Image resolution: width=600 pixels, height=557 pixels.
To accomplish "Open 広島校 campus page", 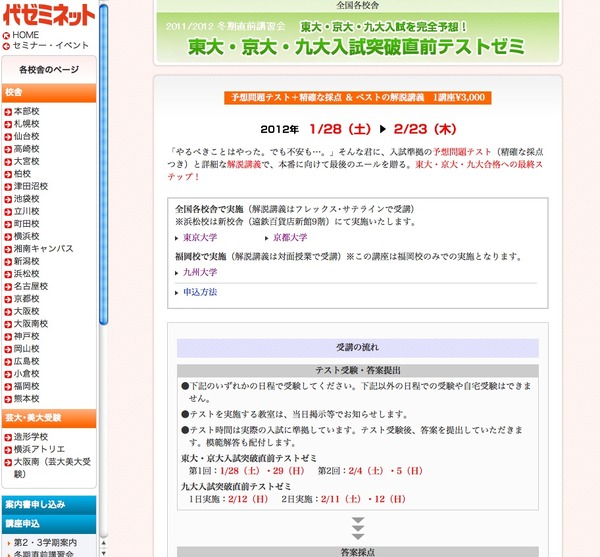I will pyautogui.click(x=26, y=361).
